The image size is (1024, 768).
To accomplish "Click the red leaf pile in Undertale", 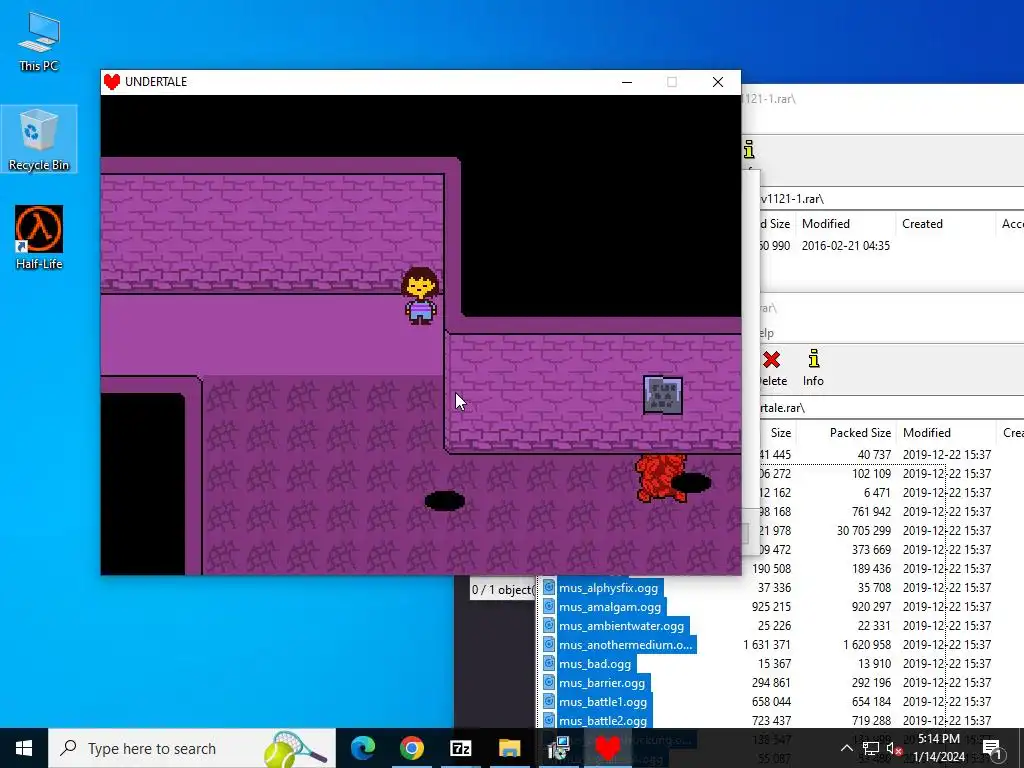I will tap(660, 478).
